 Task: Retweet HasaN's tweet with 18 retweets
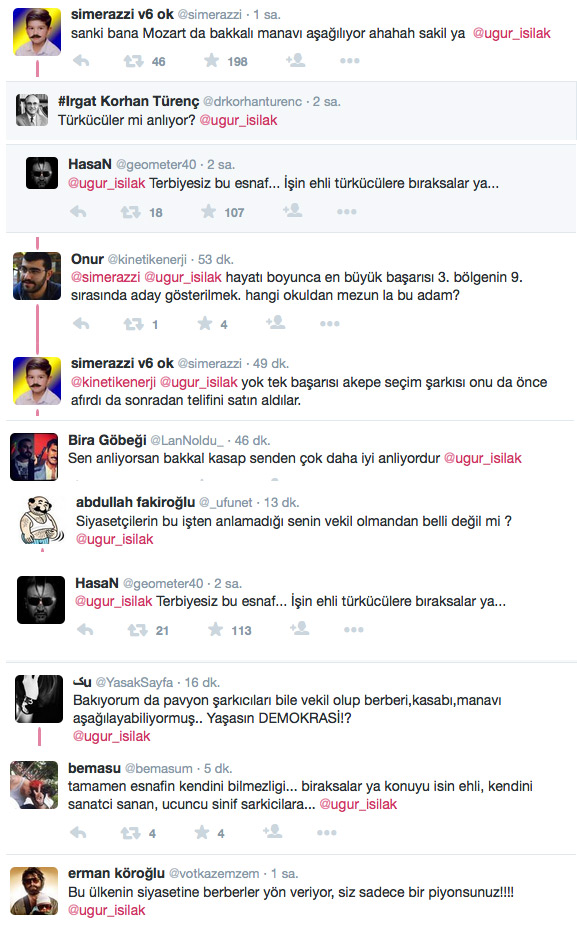coord(131,212)
